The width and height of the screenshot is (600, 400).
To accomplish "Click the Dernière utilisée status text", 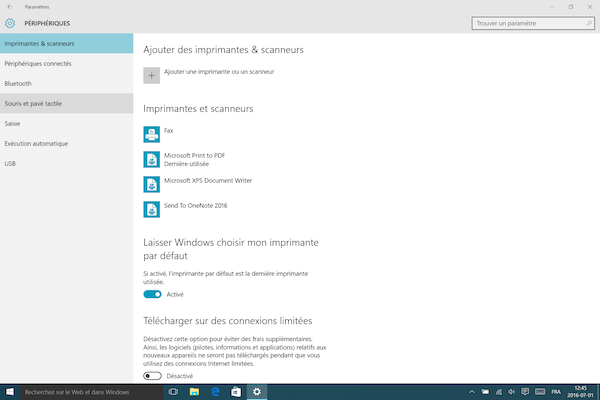I will [x=186, y=164].
